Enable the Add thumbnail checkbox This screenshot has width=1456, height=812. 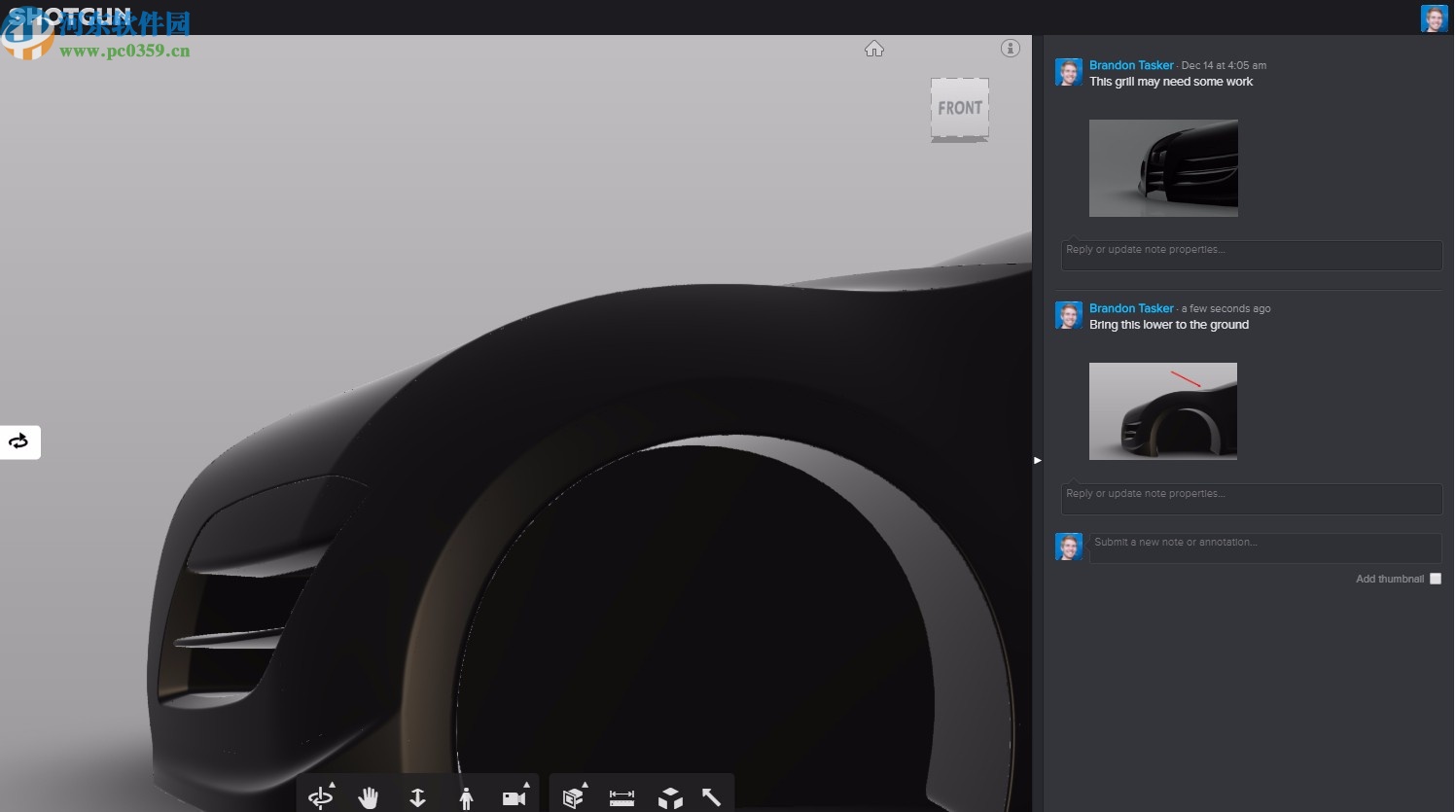pyautogui.click(x=1436, y=579)
